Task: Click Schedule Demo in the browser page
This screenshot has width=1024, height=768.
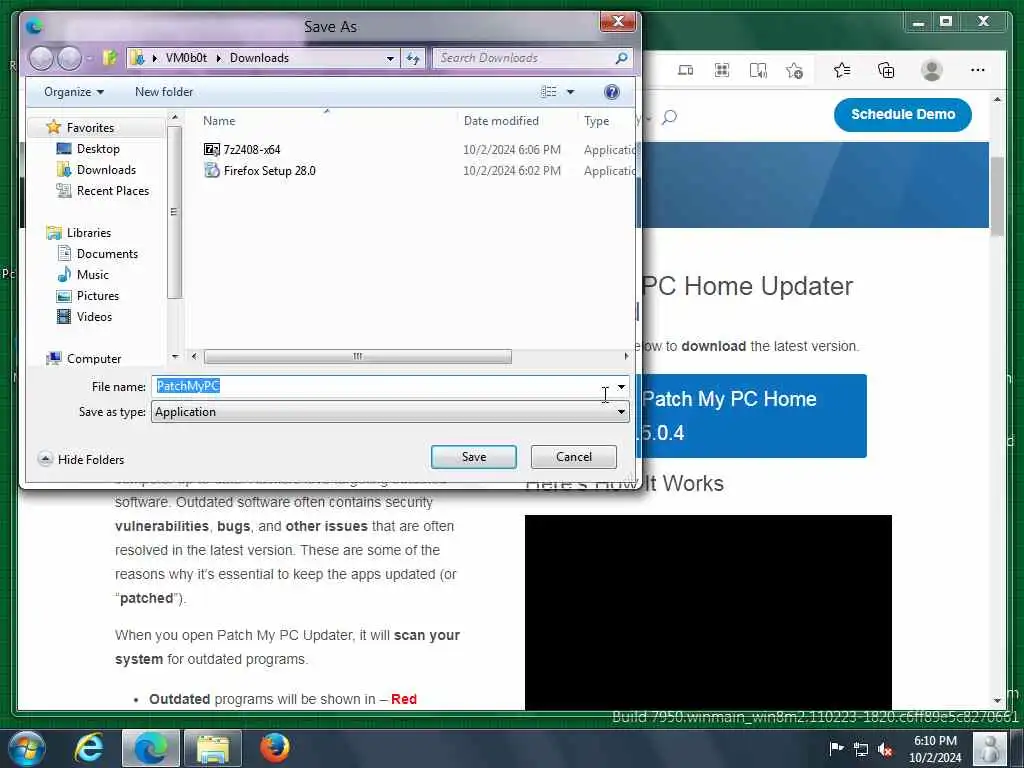Action: (903, 114)
